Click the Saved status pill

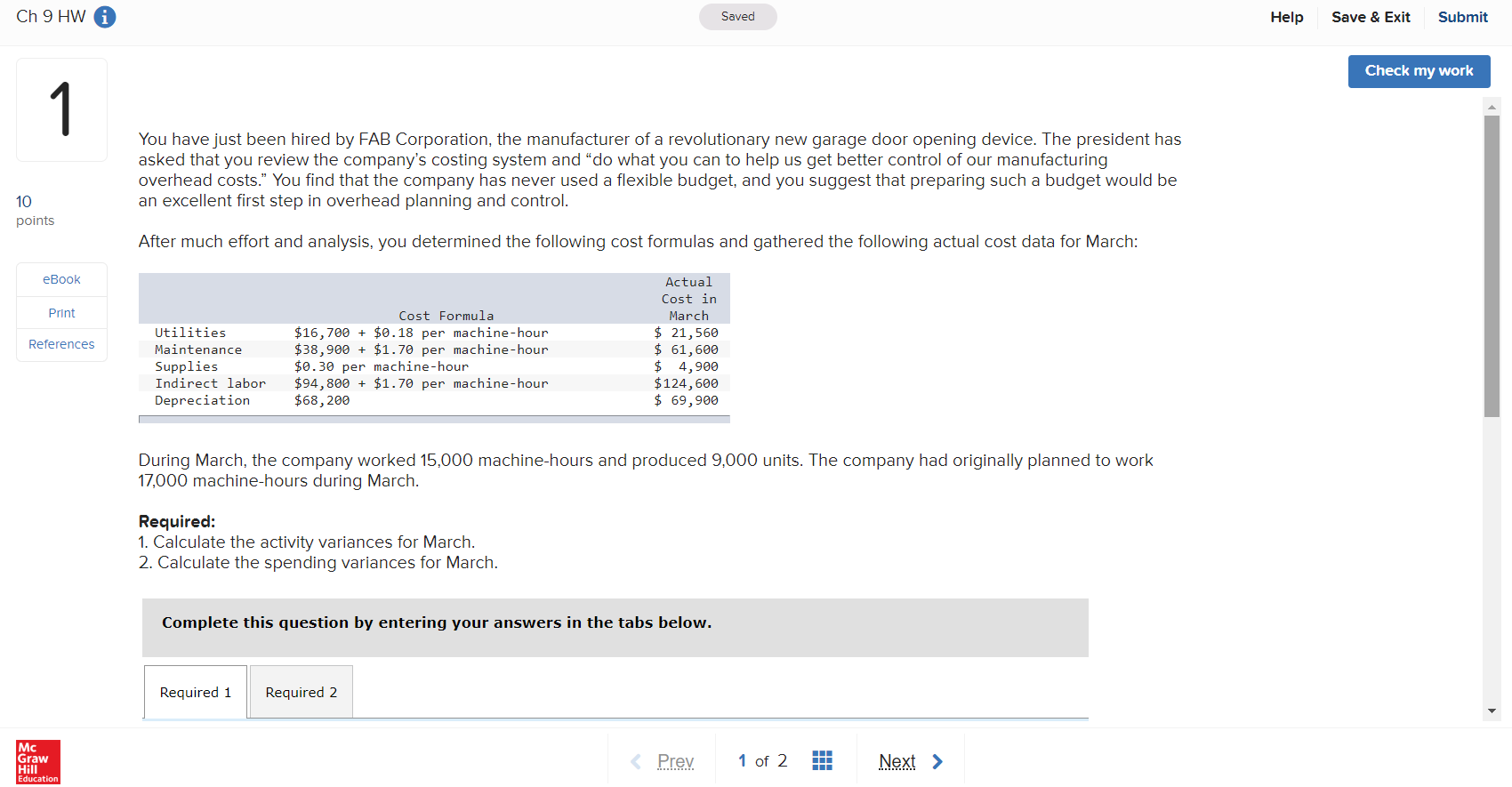tap(737, 16)
